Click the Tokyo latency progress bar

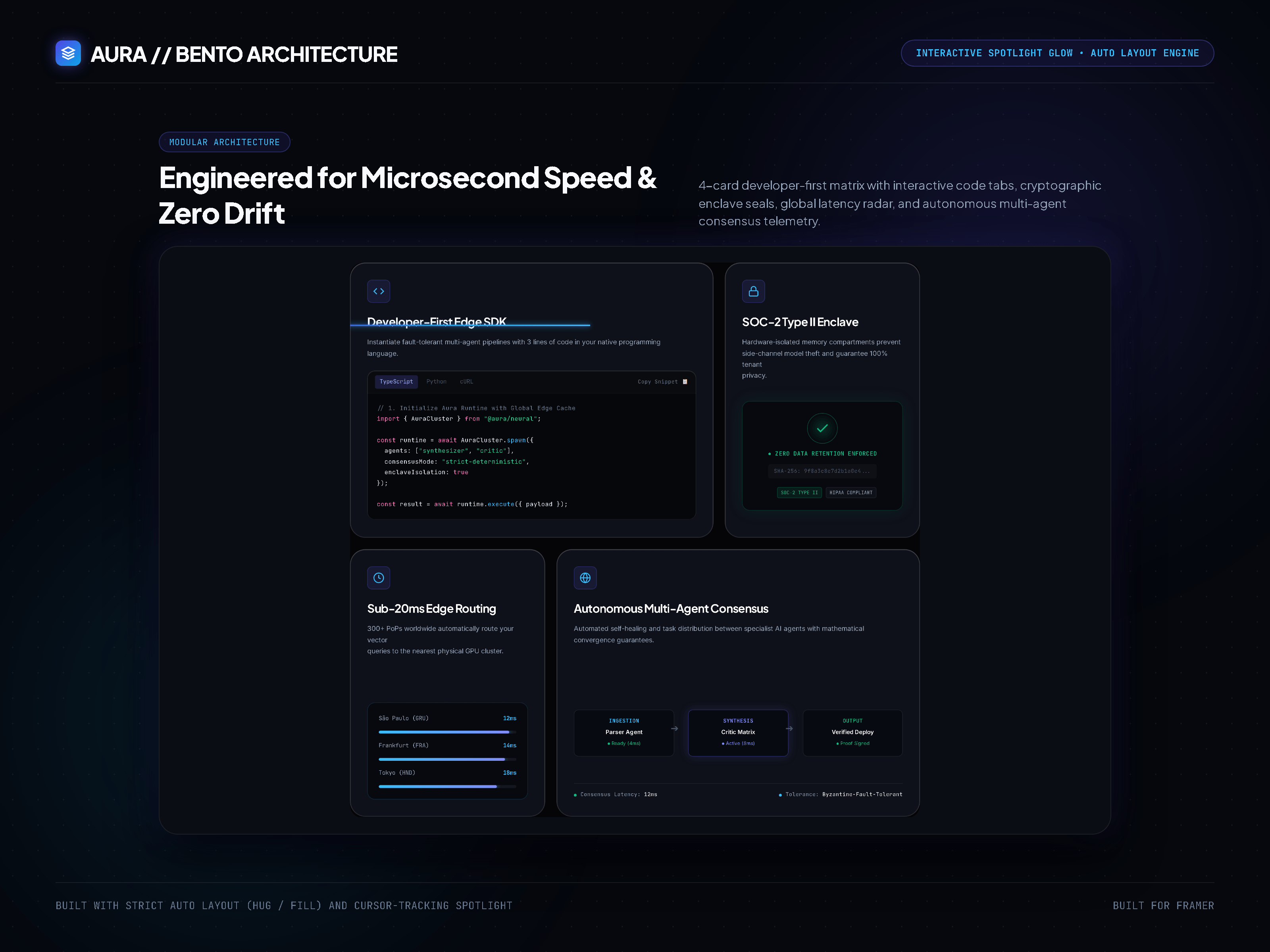click(447, 787)
